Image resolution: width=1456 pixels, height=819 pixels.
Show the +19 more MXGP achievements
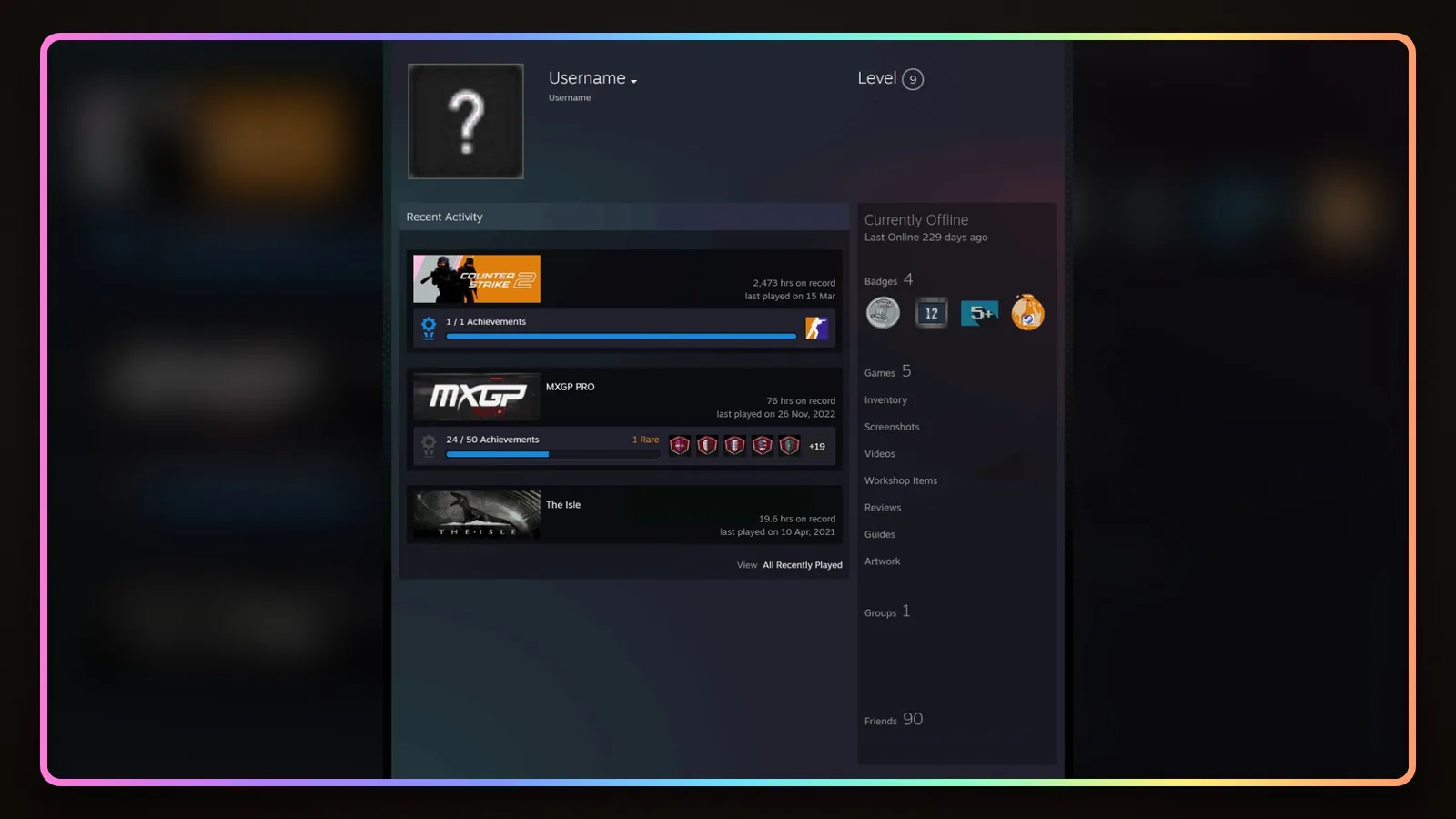pyautogui.click(x=817, y=447)
